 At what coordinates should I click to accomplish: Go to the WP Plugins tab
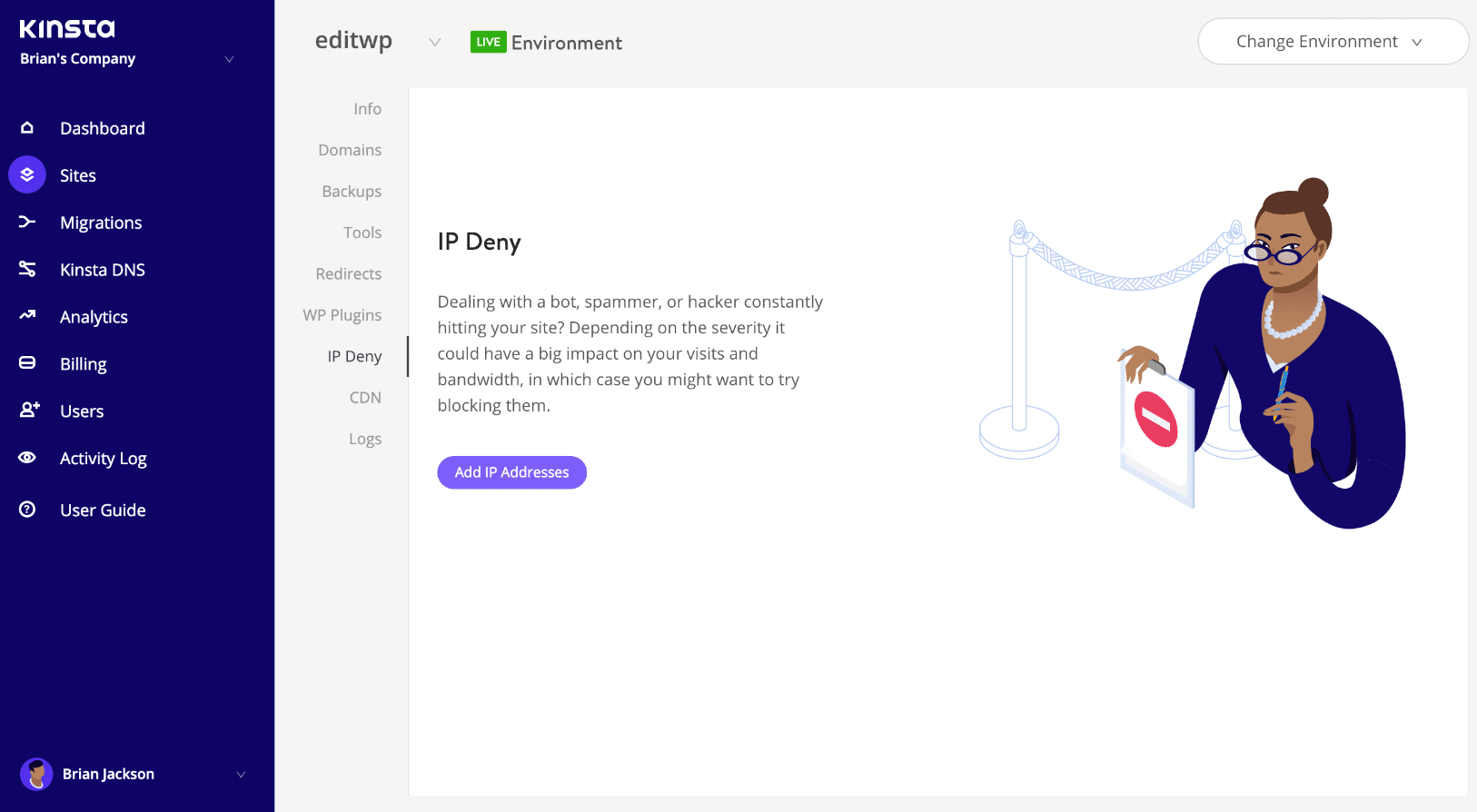point(342,315)
